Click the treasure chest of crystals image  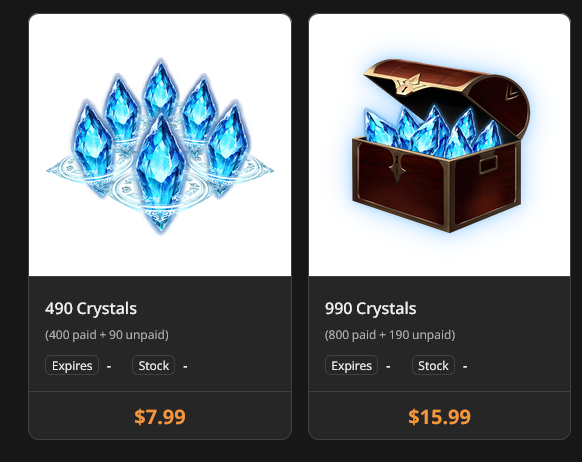[x=439, y=145]
